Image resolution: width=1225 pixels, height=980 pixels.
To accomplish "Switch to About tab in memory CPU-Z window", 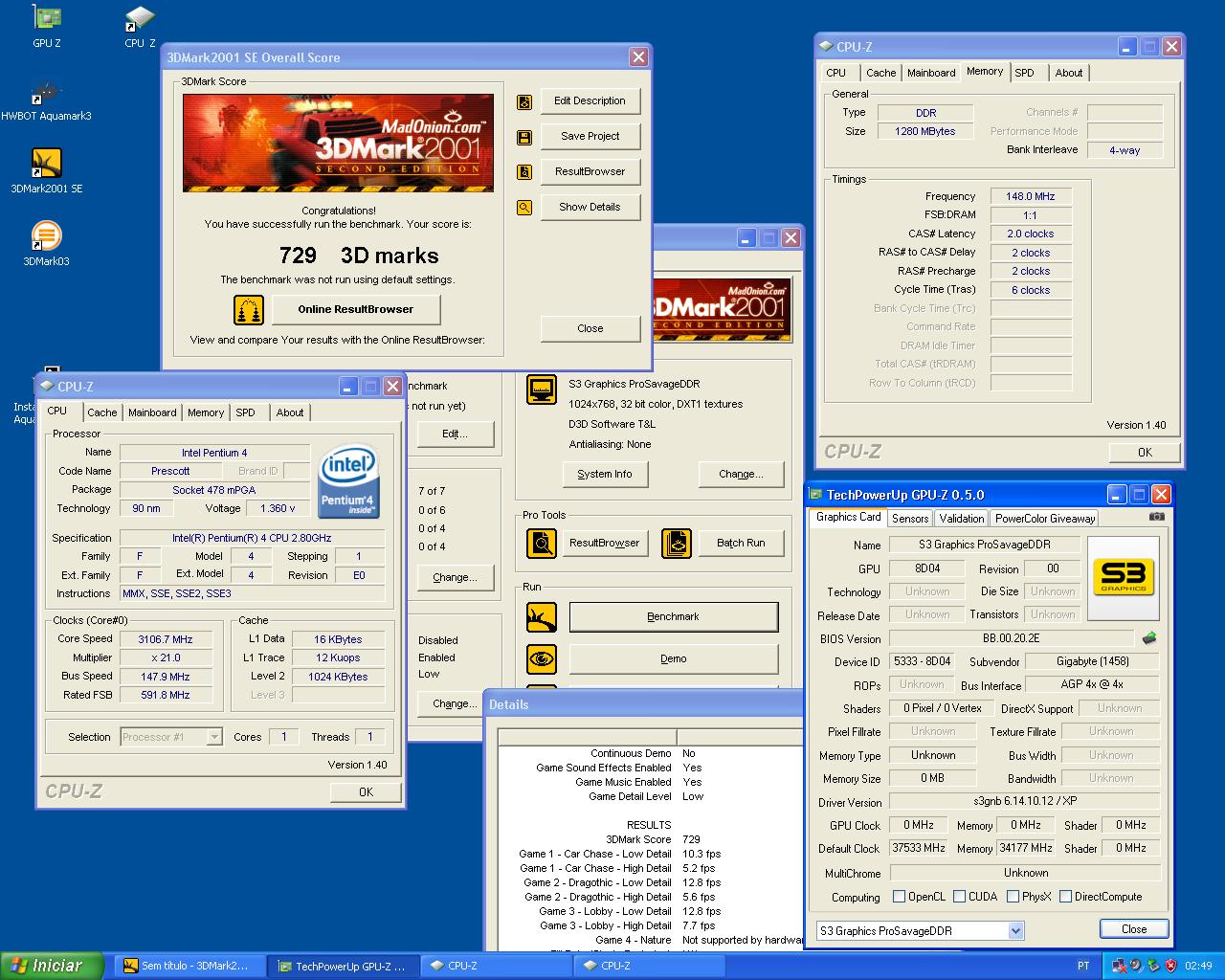I will pos(1069,73).
